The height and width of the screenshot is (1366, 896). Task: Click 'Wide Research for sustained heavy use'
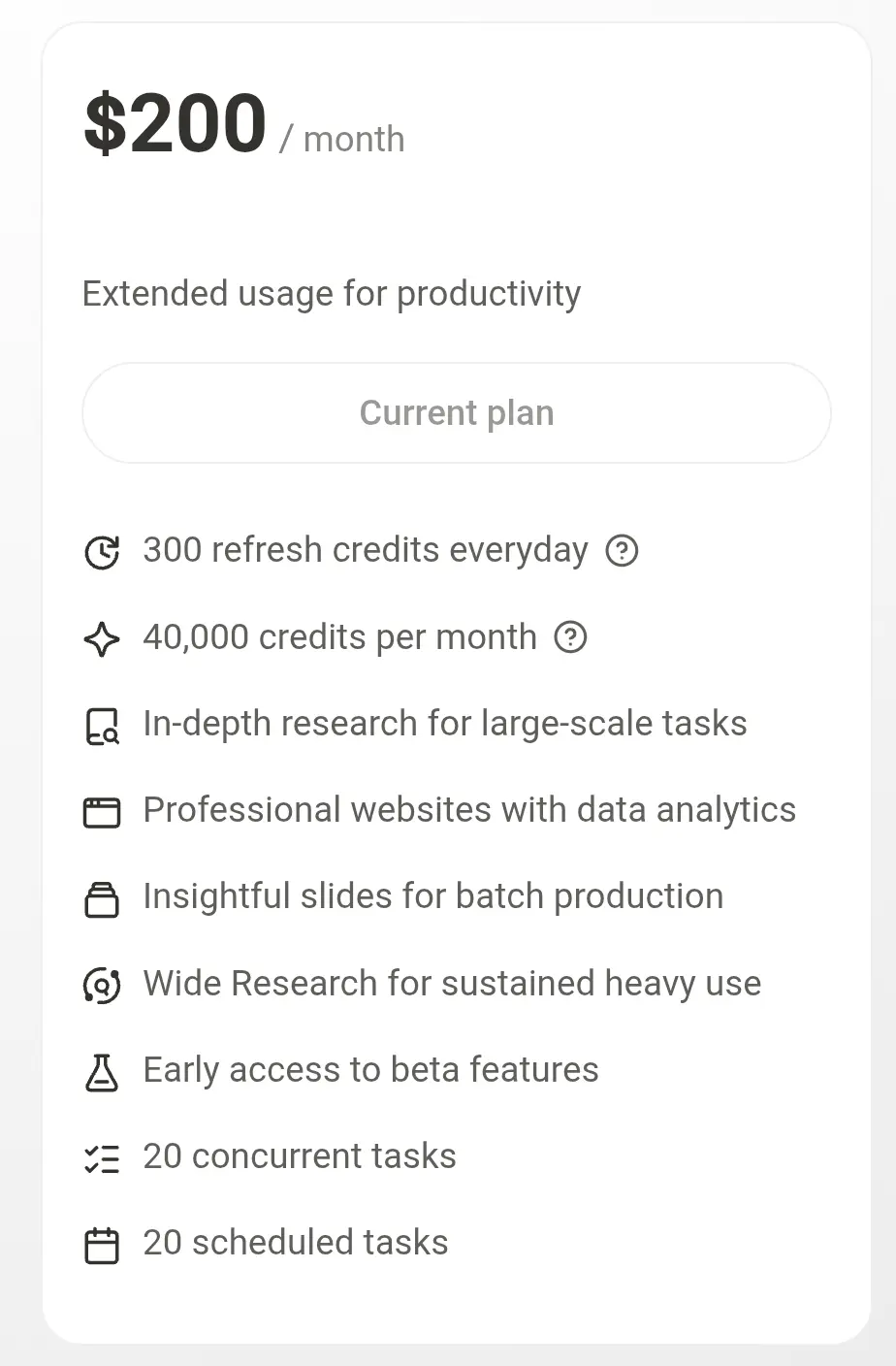(x=452, y=984)
